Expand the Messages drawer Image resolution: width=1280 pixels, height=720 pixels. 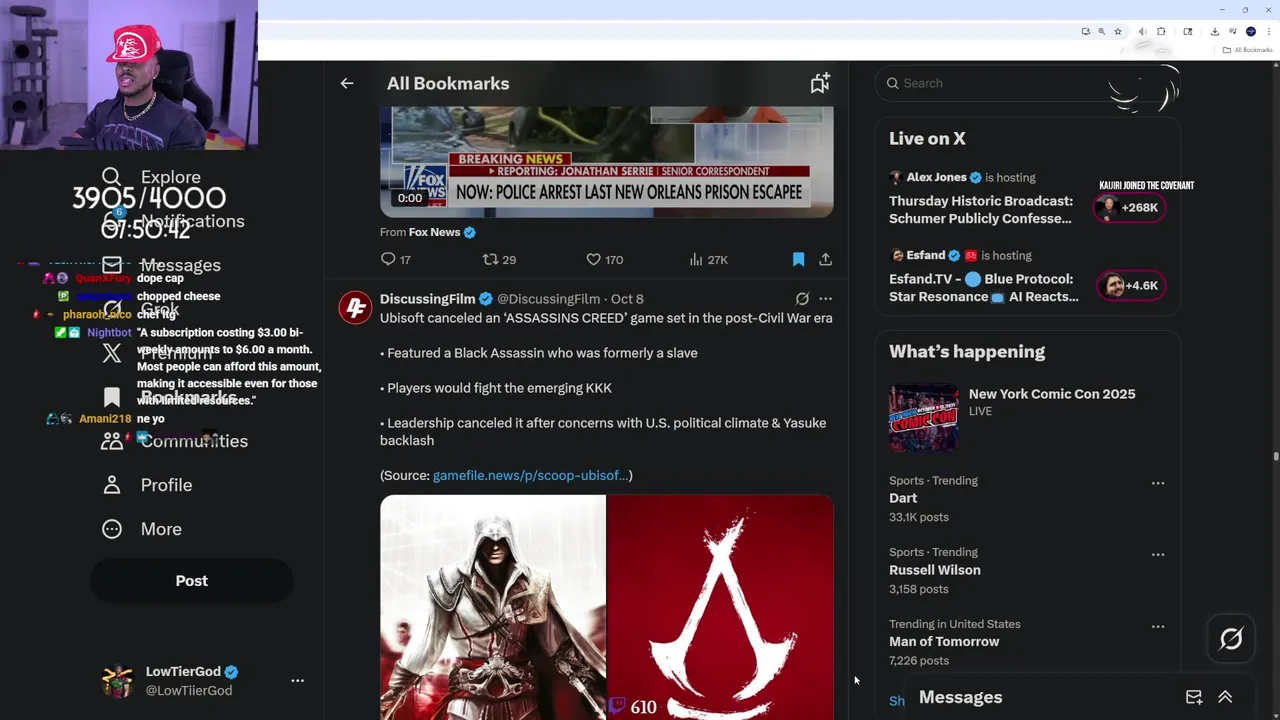tap(1225, 697)
